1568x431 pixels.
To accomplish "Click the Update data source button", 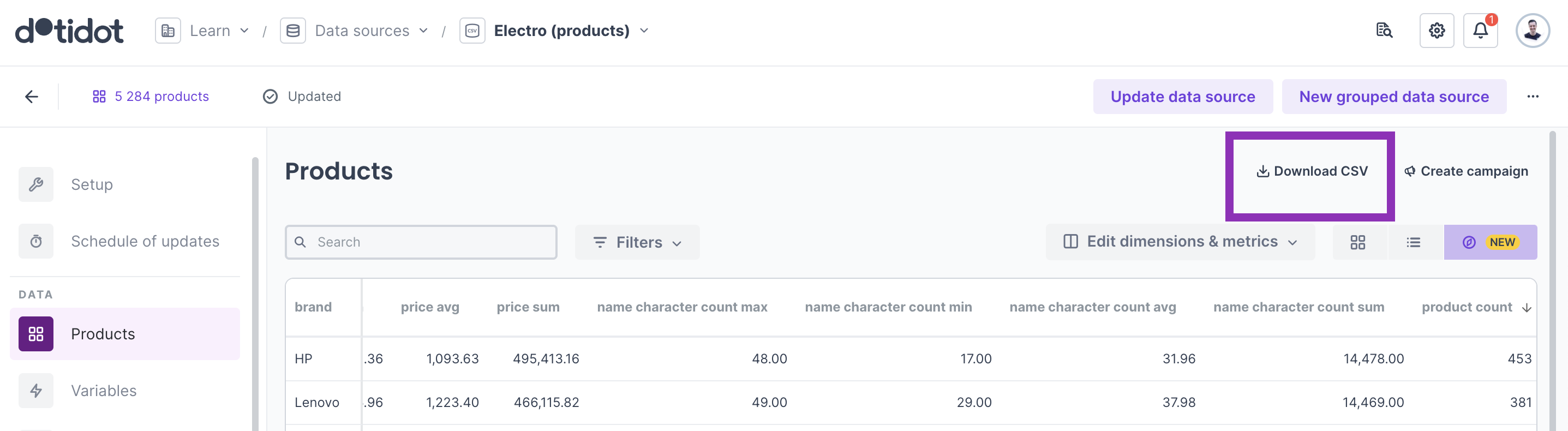I will [1182, 97].
